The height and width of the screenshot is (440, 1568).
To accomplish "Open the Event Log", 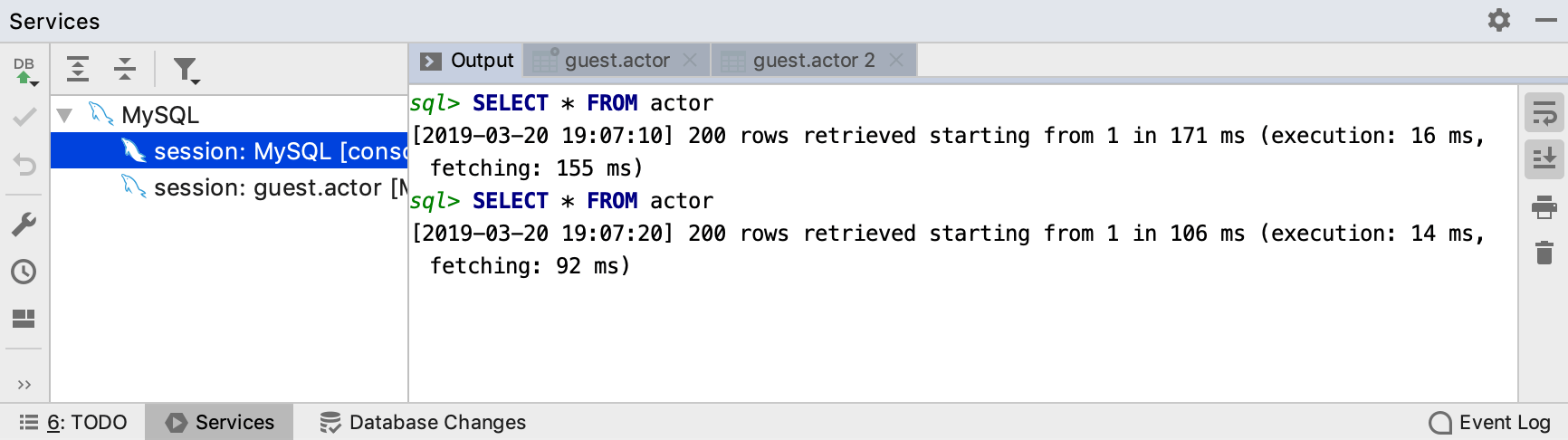I will (x=1490, y=423).
